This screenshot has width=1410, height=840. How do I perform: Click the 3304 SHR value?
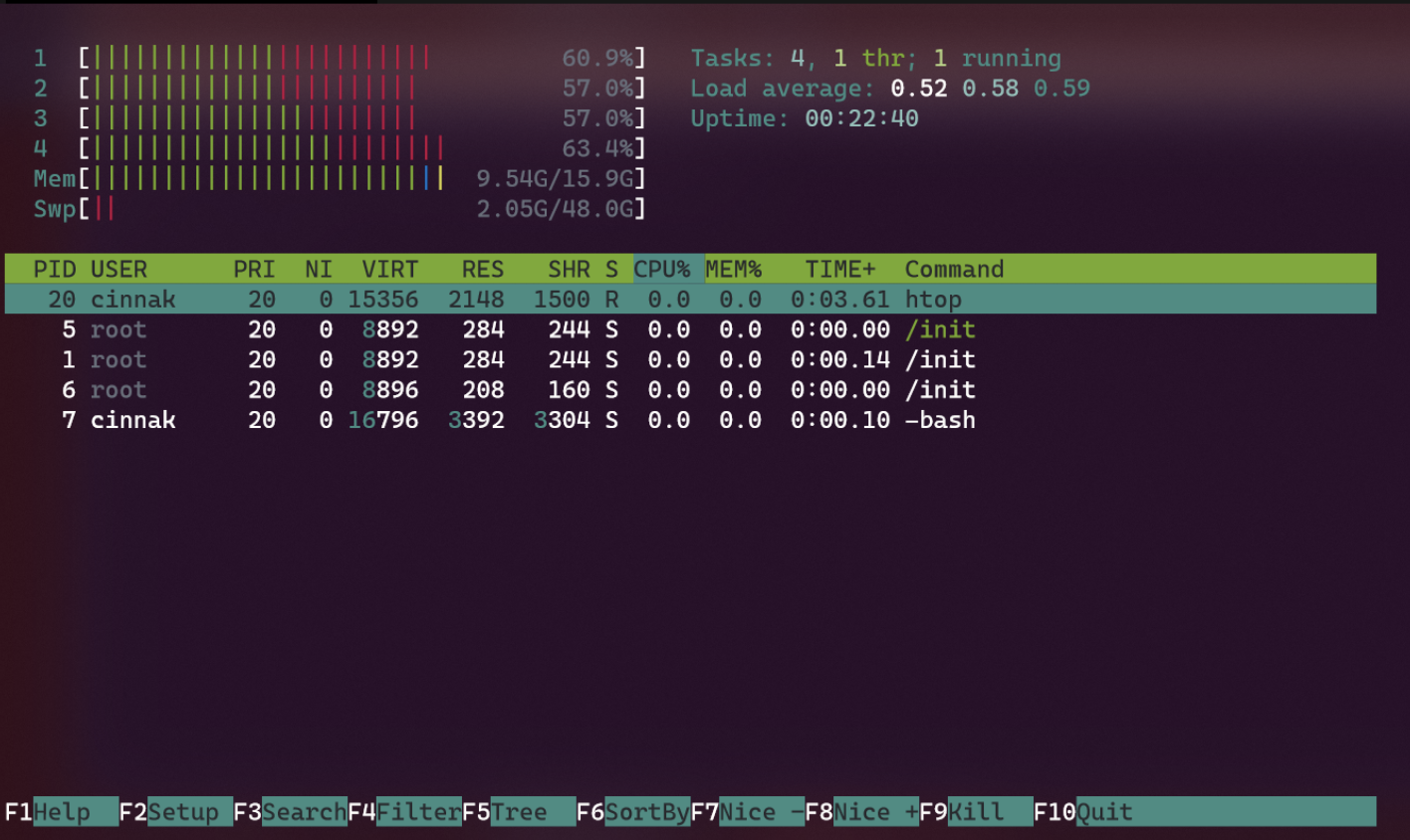pyautogui.click(x=562, y=420)
